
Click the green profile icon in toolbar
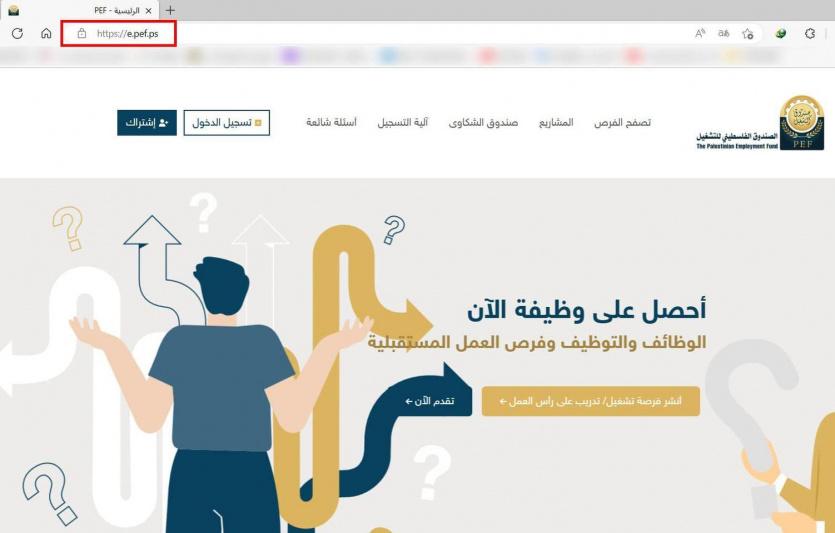pyautogui.click(x=781, y=34)
